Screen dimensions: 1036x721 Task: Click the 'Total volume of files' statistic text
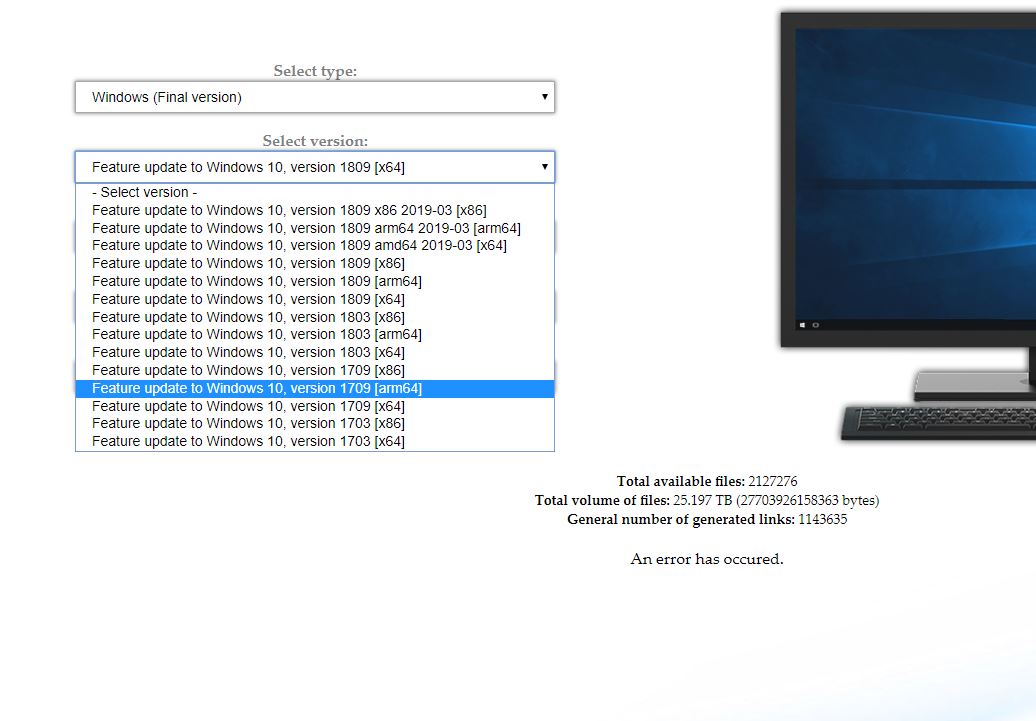click(x=707, y=500)
